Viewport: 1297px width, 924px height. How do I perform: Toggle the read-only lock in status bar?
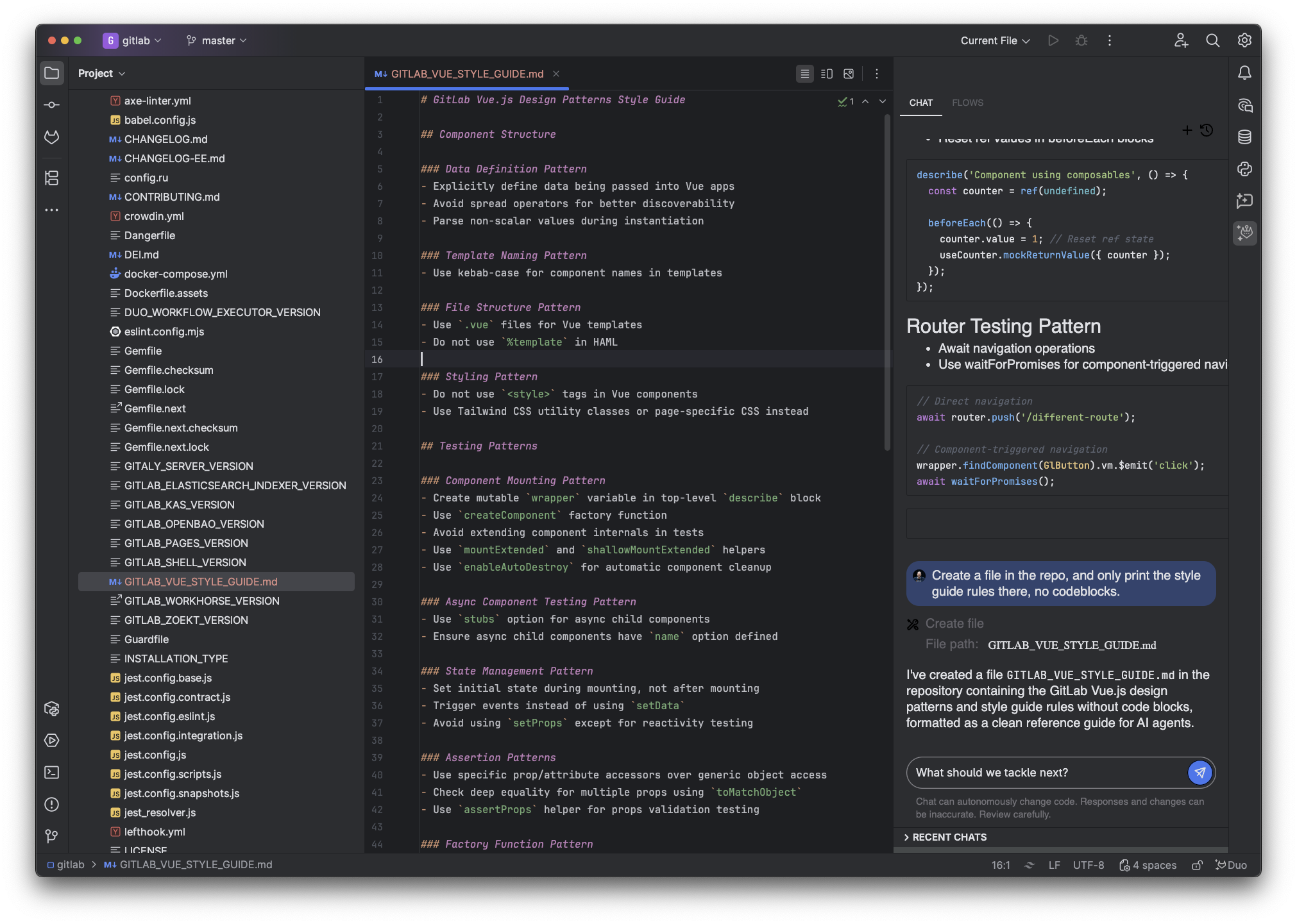(x=1197, y=865)
